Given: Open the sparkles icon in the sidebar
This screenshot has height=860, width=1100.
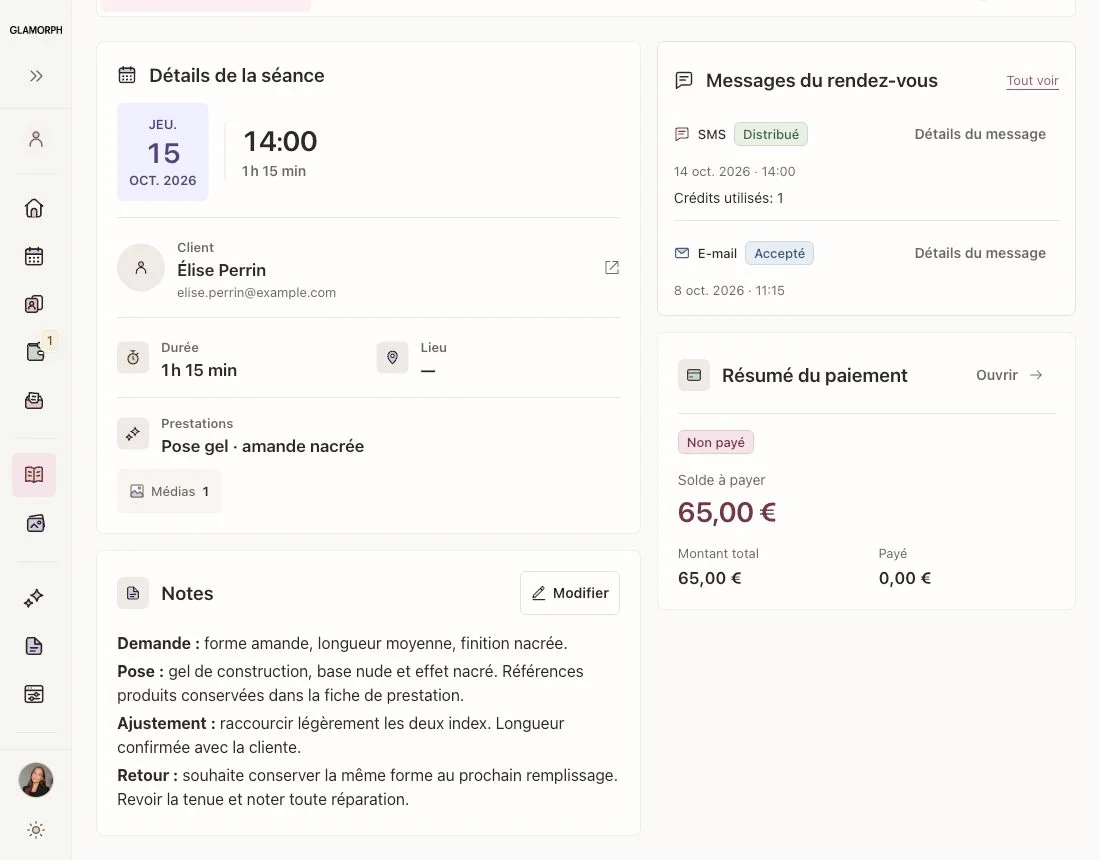Looking at the screenshot, I should (34, 598).
